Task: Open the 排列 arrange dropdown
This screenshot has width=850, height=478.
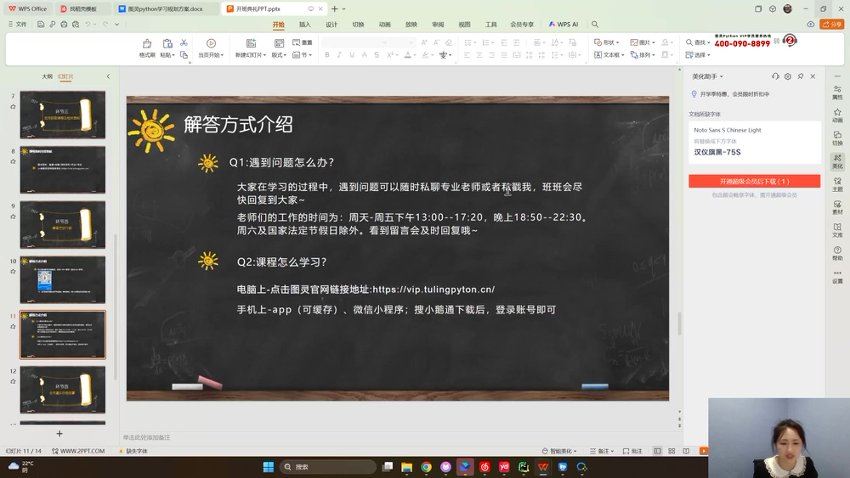Action: point(643,55)
